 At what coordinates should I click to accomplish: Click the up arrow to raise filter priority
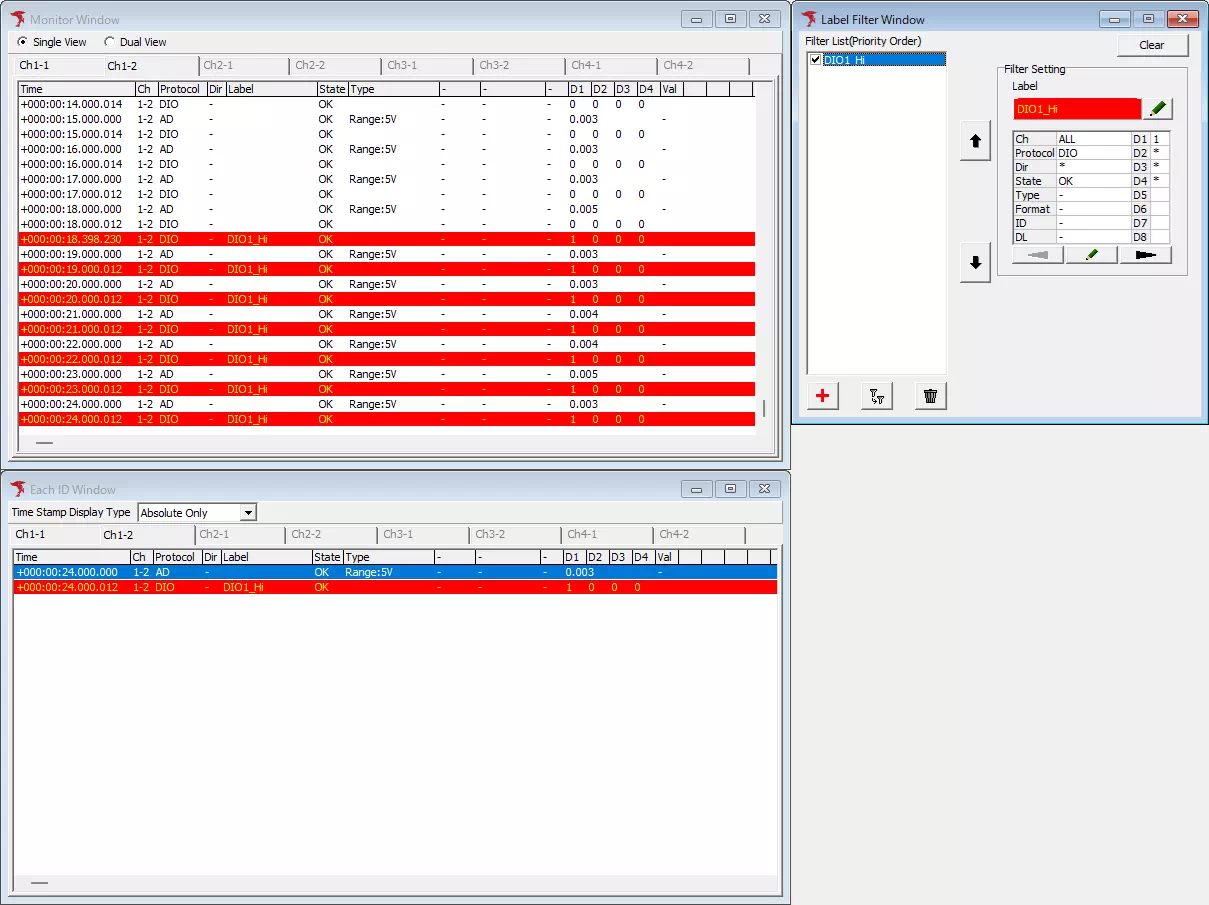pos(975,141)
